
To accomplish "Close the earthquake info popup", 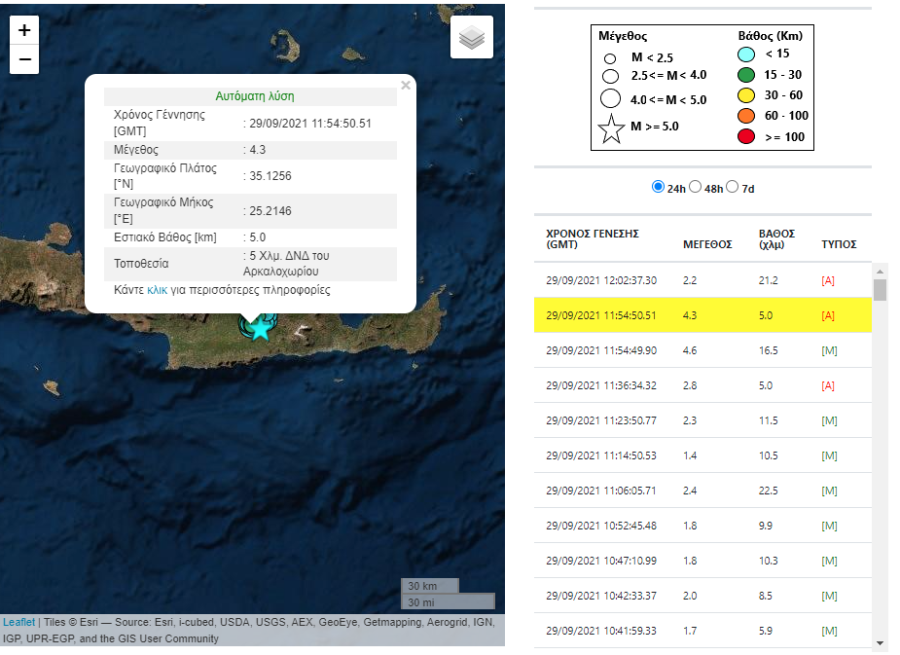I will (x=406, y=86).
